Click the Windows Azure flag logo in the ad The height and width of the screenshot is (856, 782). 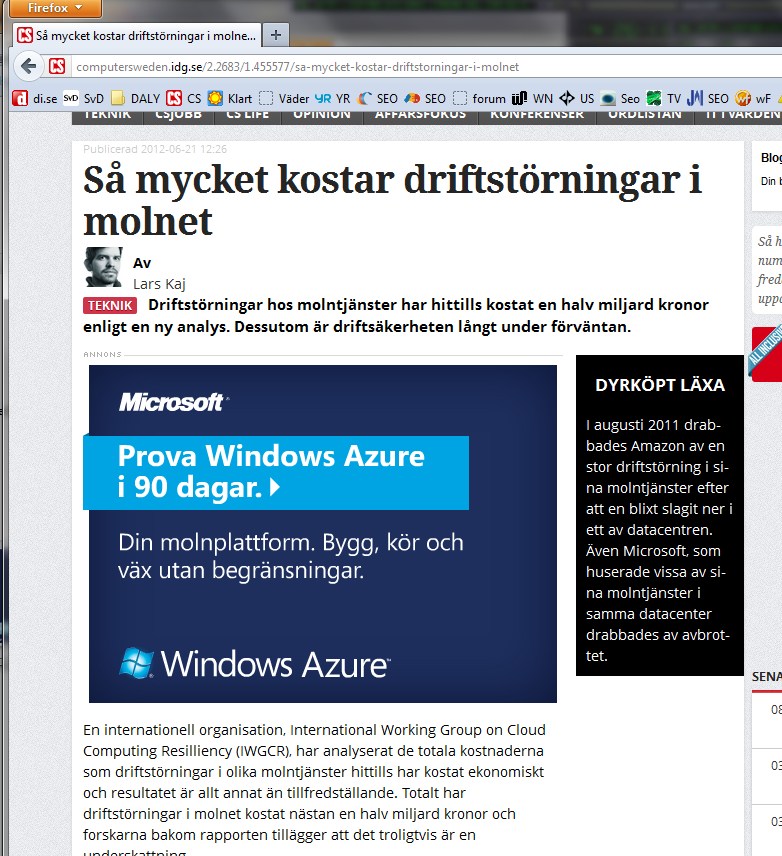pos(136,663)
